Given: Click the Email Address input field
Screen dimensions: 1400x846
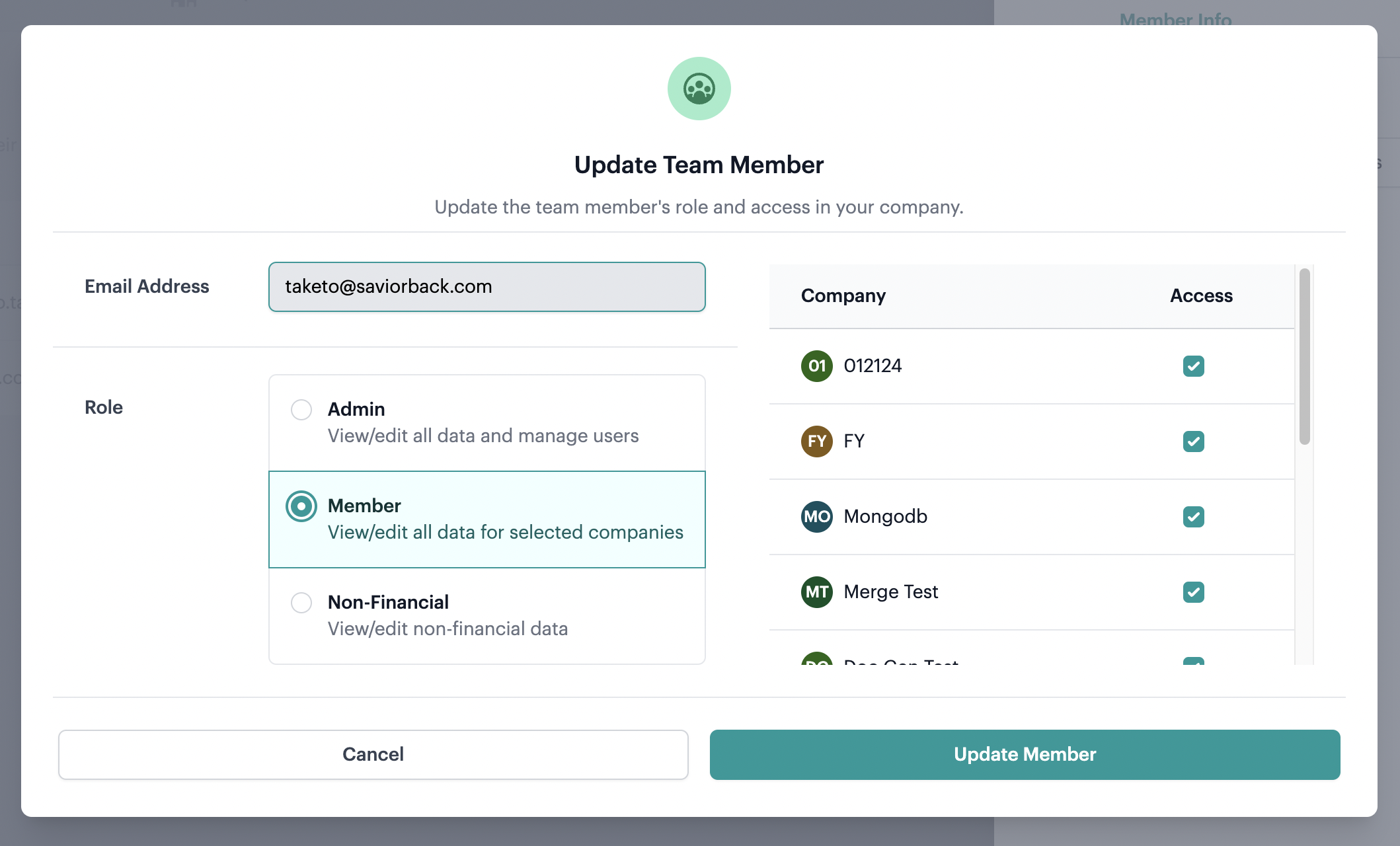Looking at the screenshot, I should click(487, 287).
